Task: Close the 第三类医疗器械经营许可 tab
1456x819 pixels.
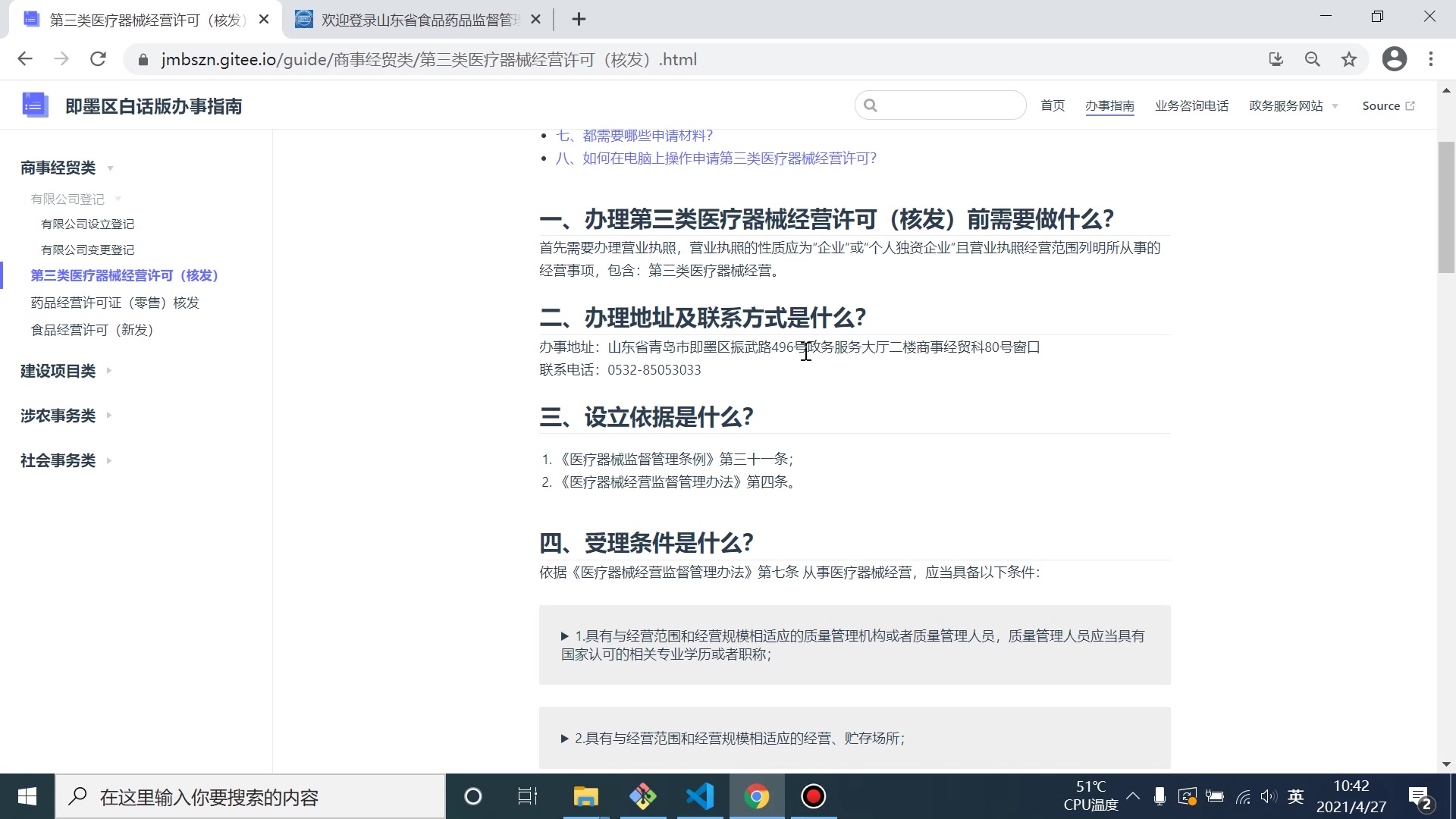Action: (x=264, y=20)
